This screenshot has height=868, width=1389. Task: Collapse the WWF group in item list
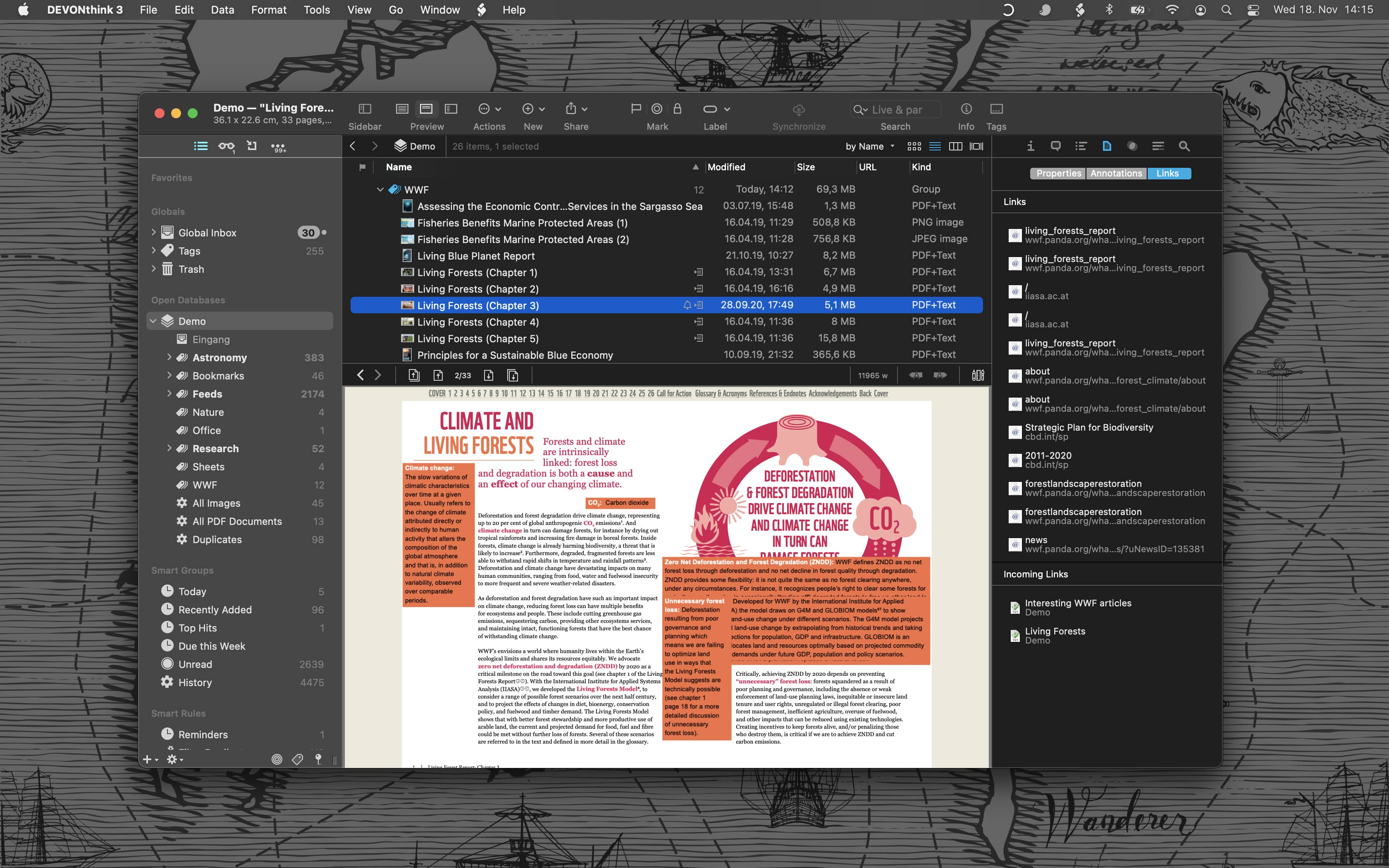(380, 189)
